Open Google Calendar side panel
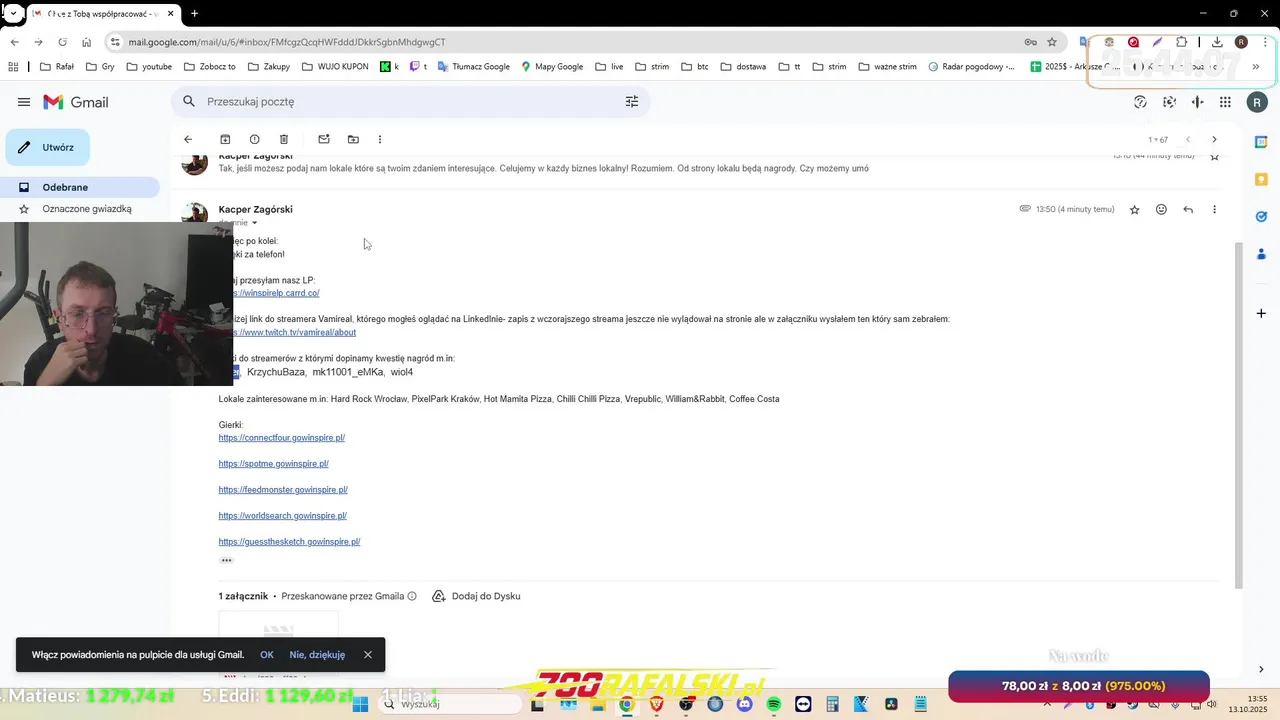 pyautogui.click(x=1261, y=142)
